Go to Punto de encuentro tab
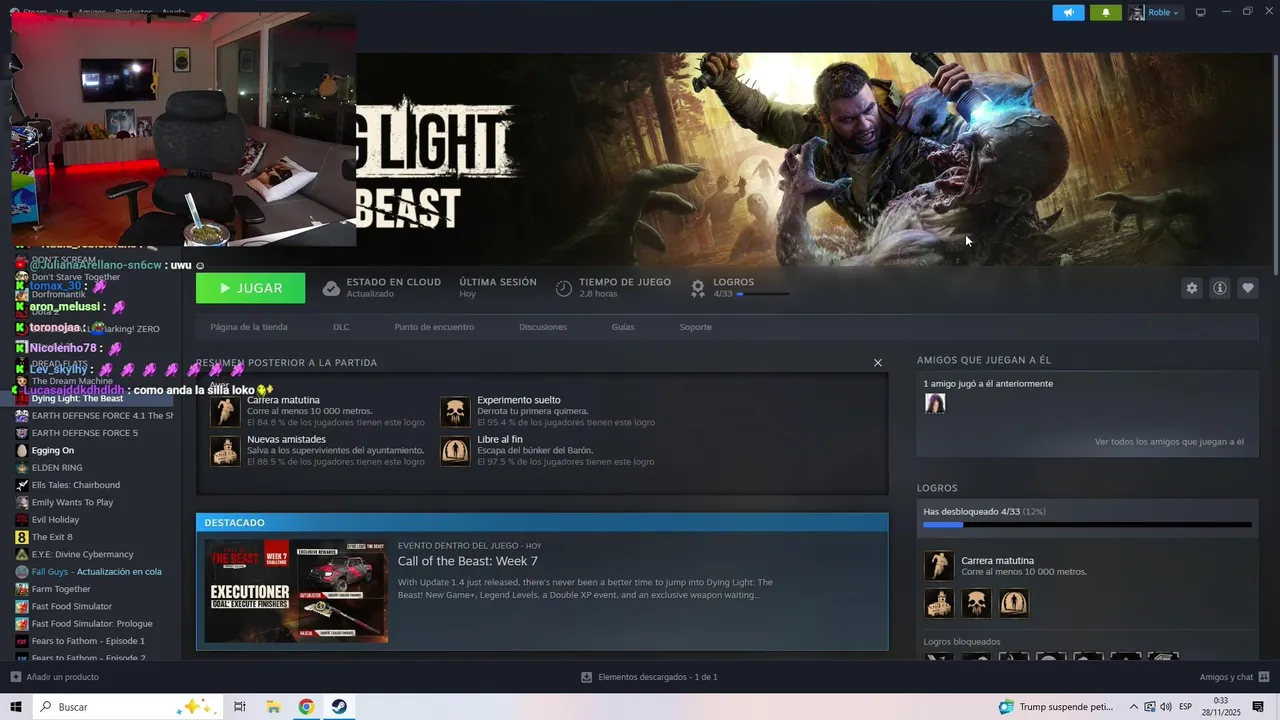Viewport: 1280px width, 720px height. [x=434, y=327]
